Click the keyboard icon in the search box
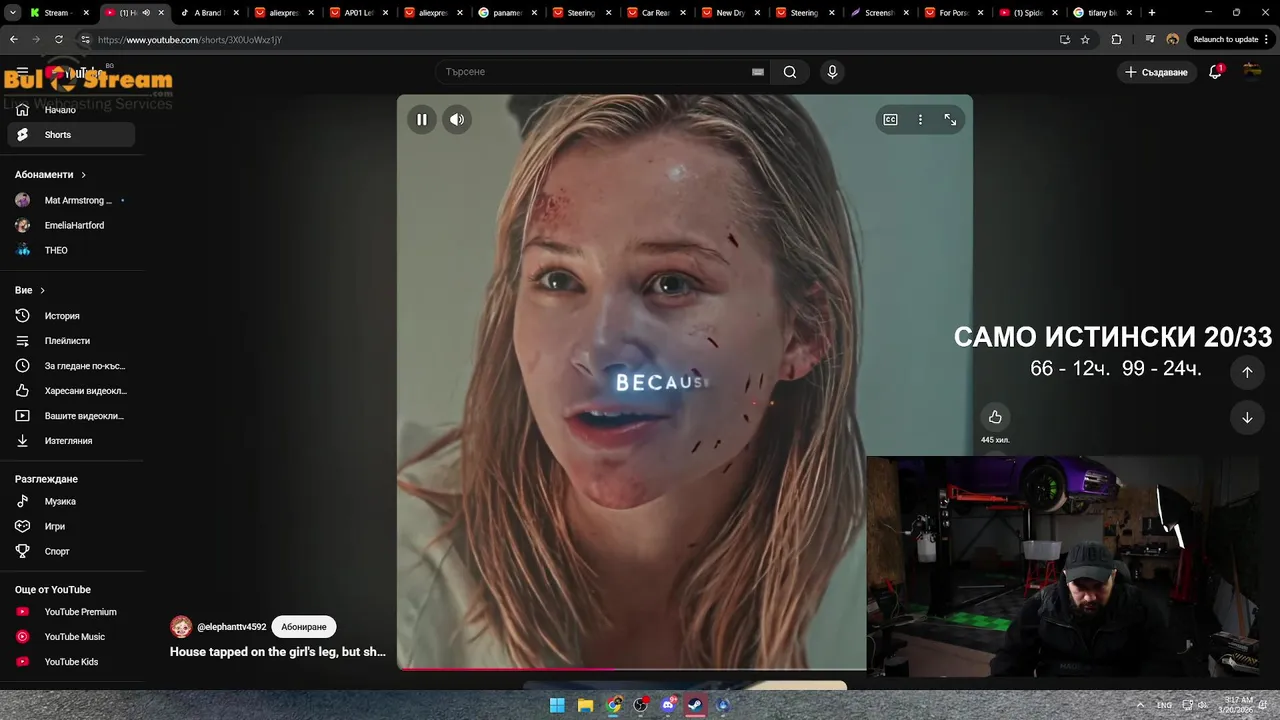 (x=758, y=72)
